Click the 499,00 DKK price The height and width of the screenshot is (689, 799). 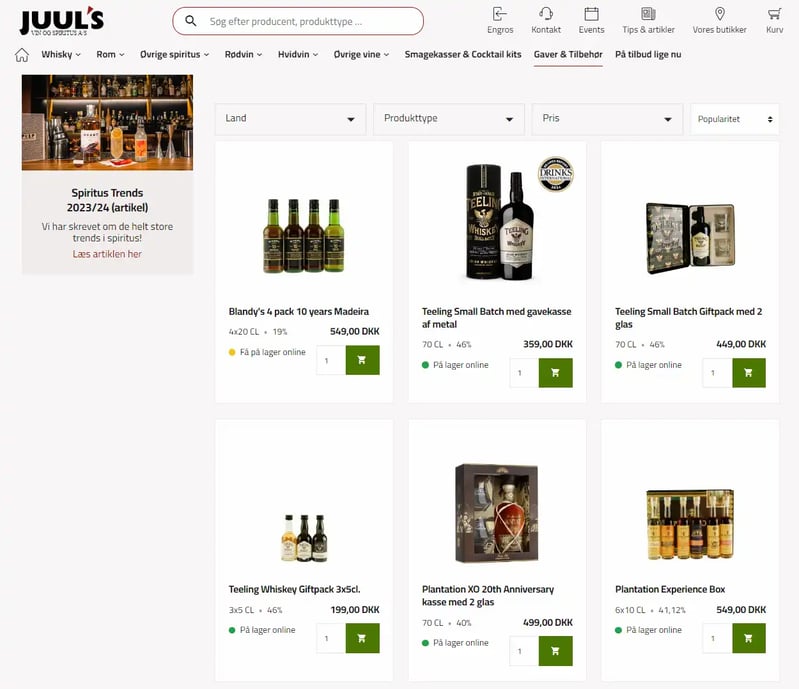coord(548,622)
